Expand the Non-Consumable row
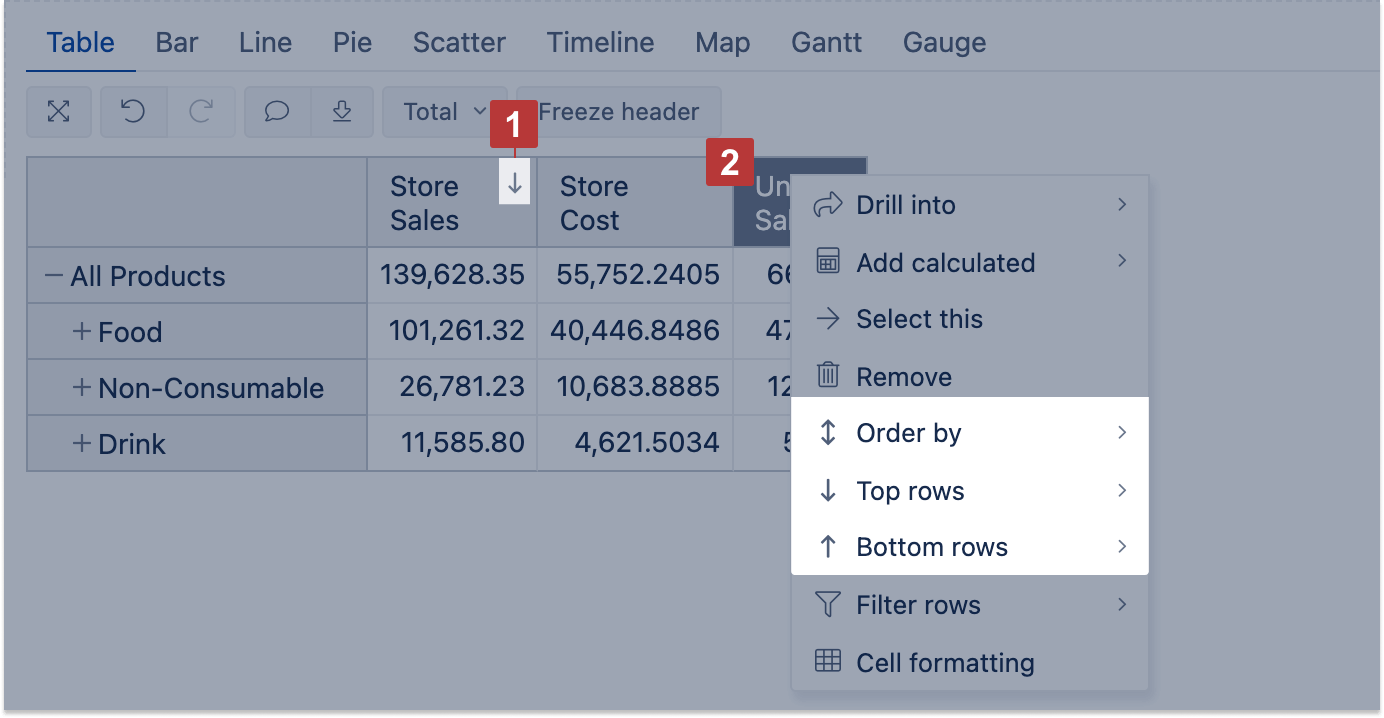 tap(82, 388)
